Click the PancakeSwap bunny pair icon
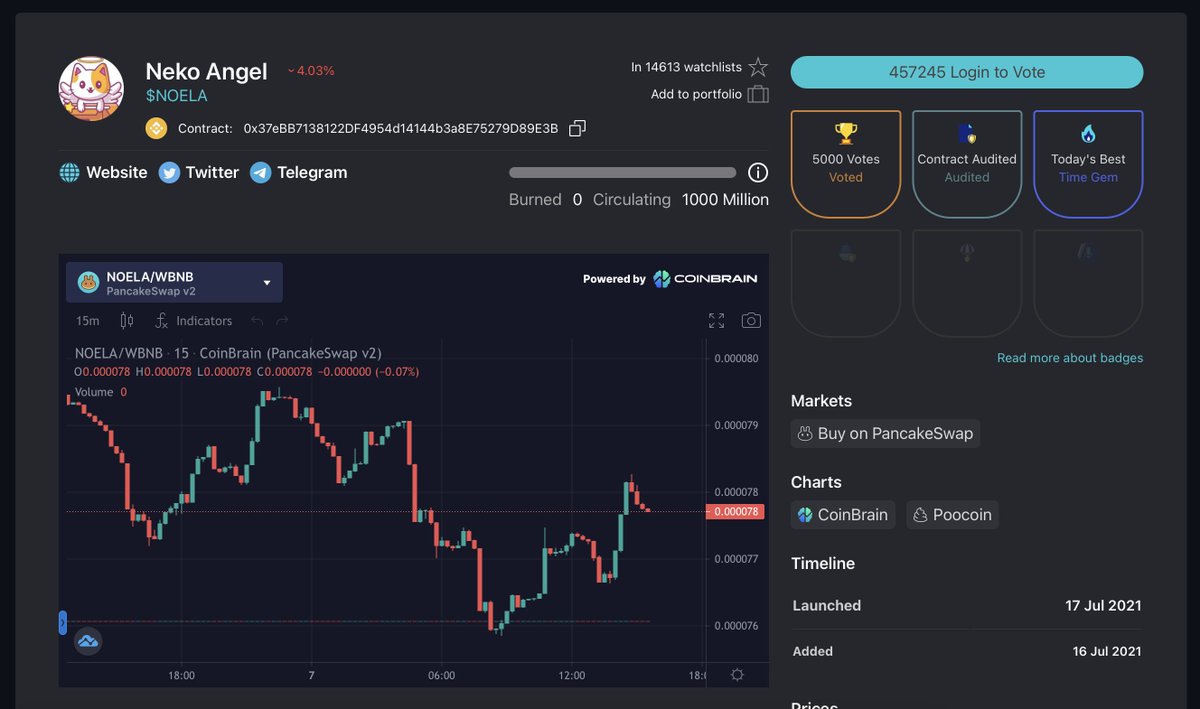The height and width of the screenshot is (709, 1200). [87, 282]
